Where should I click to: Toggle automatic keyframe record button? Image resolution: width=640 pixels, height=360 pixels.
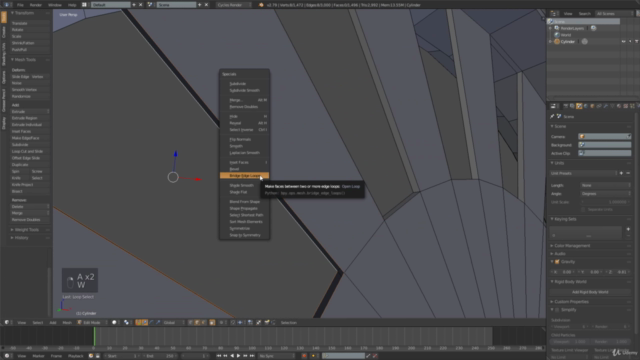[304, 356]
